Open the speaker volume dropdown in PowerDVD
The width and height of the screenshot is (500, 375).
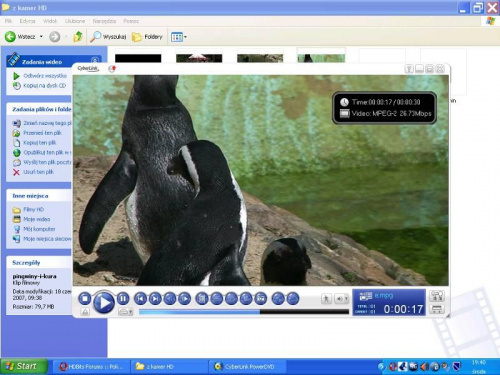pyautogui.click(x=342, y=299)
